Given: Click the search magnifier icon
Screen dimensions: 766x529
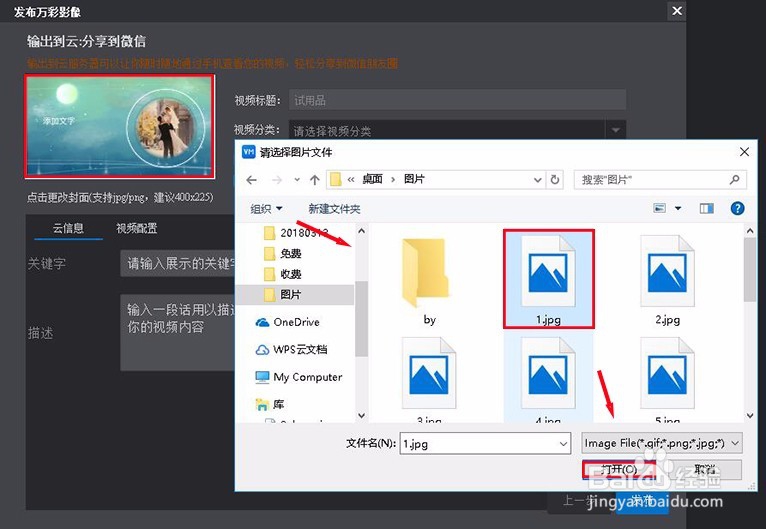Looking at the screenshot, I should (734, 180).
